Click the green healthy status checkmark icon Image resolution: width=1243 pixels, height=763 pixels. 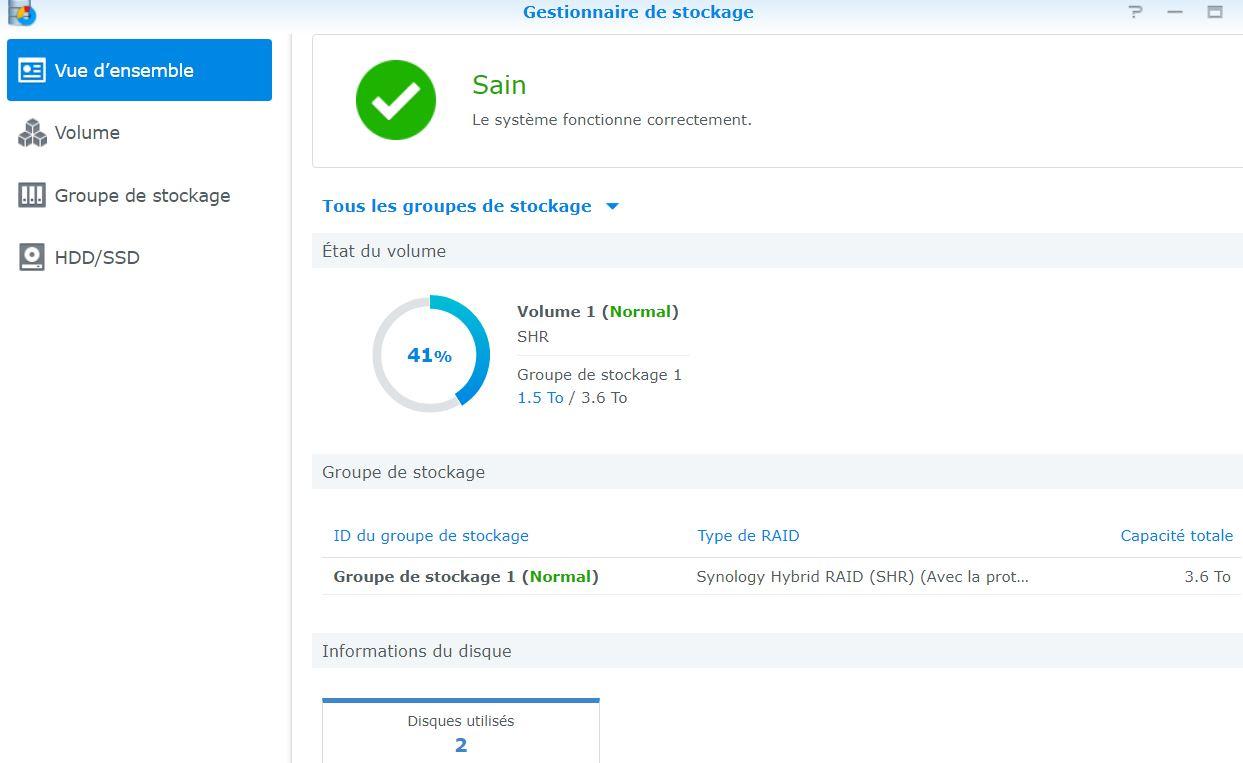click(x=396, y=100)
